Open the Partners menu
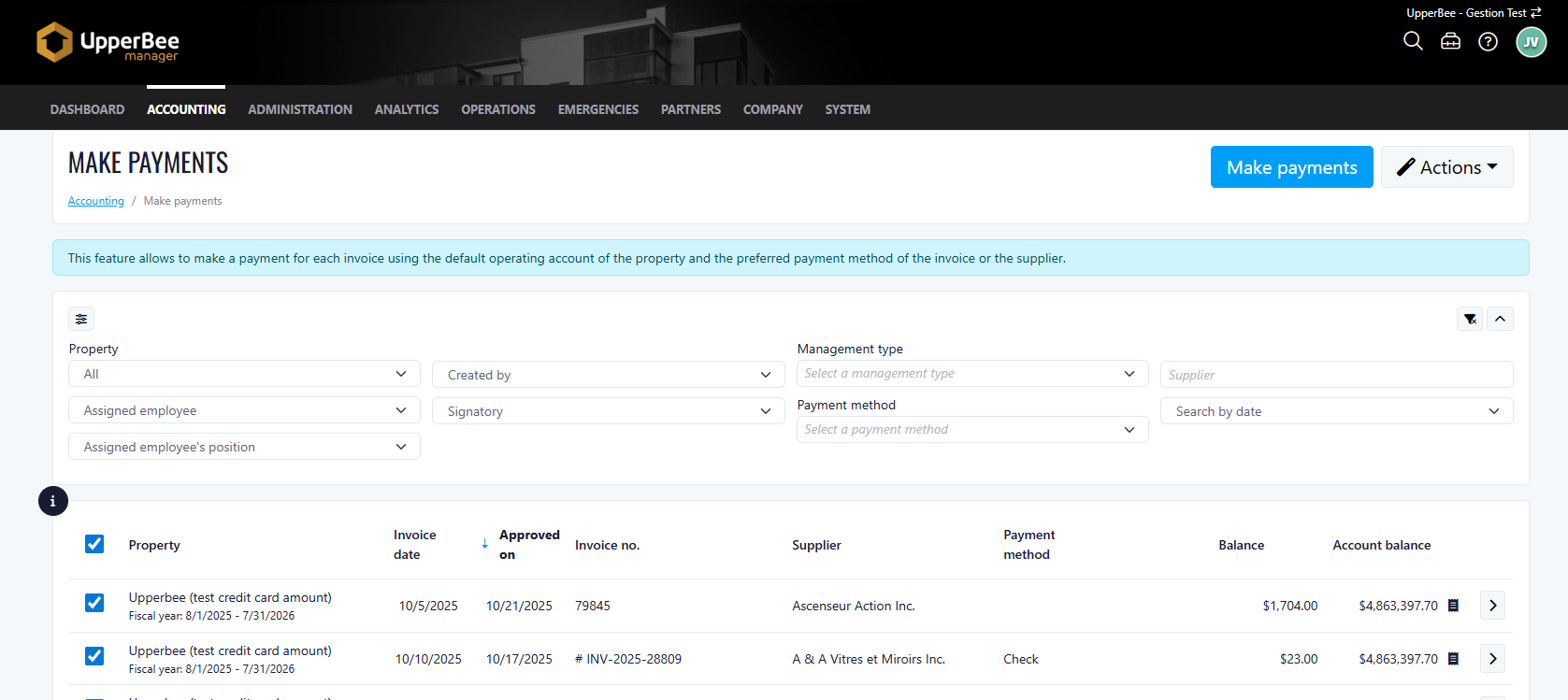1568x700 pixels. coord(691,109)
